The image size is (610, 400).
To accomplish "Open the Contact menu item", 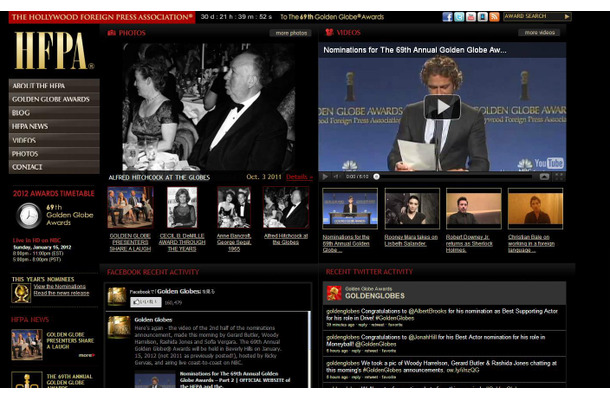I will [54, 167].
